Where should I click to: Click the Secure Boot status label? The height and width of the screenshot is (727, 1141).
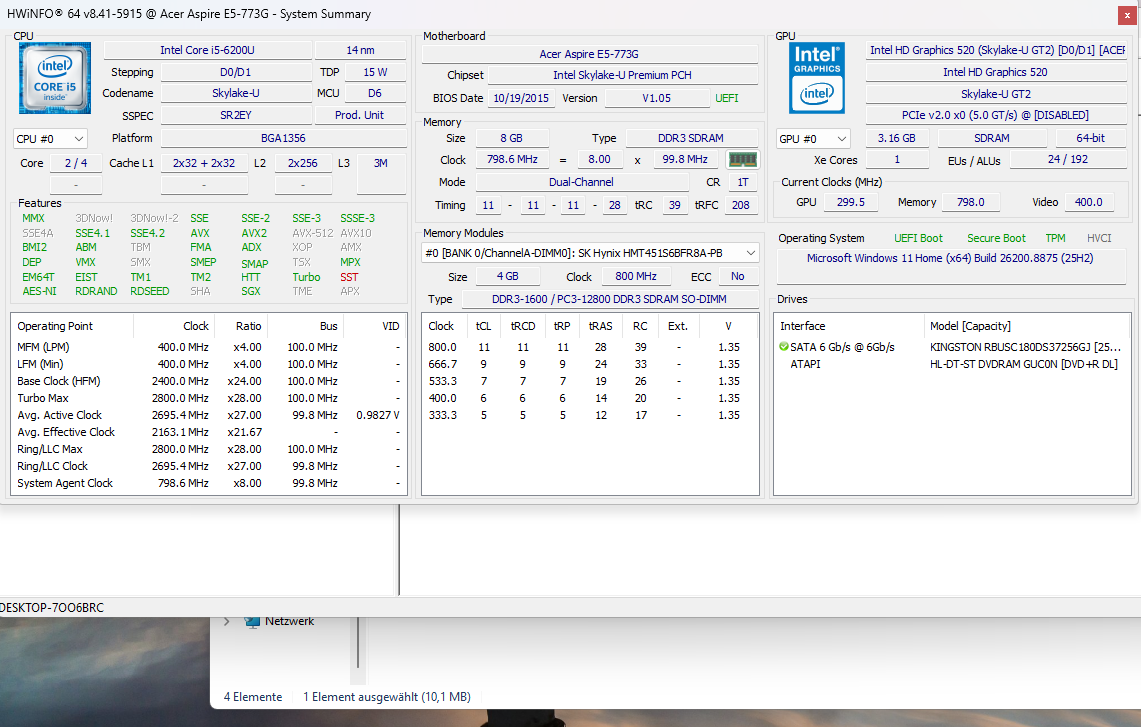click(996, 239)
